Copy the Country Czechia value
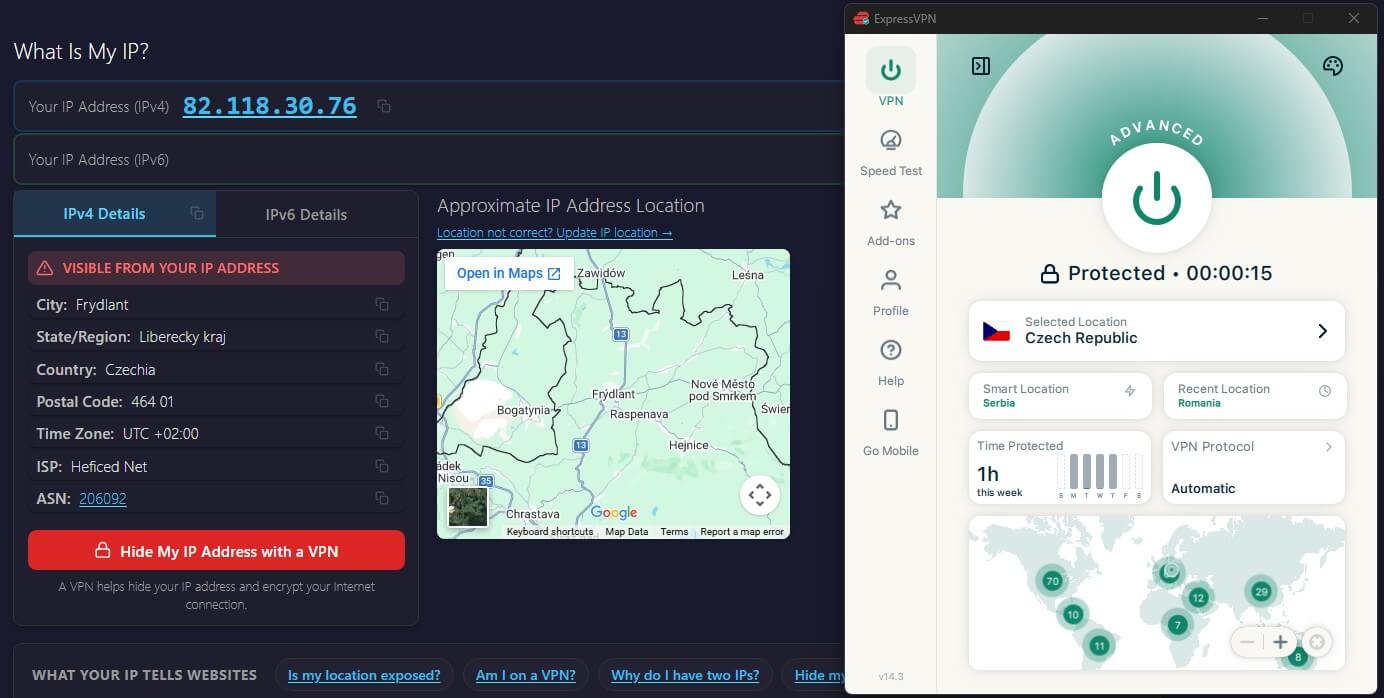Image resolution: width=1384 pixels, height=698 pixels. point(381,369)
